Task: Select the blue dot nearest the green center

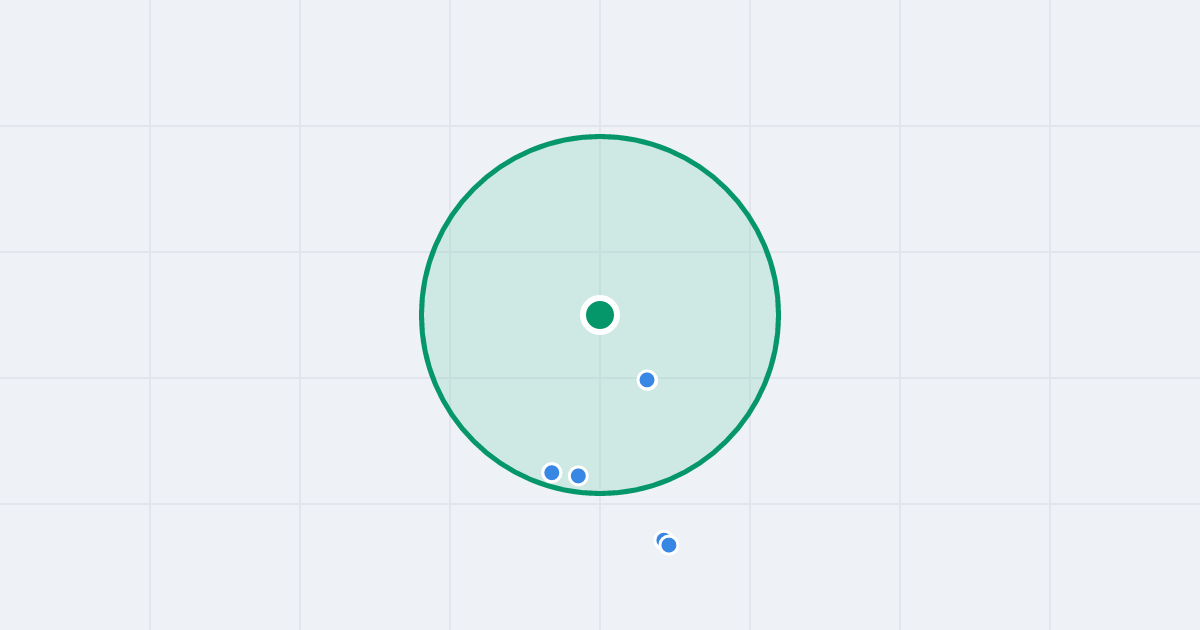Action: (647, 380)
